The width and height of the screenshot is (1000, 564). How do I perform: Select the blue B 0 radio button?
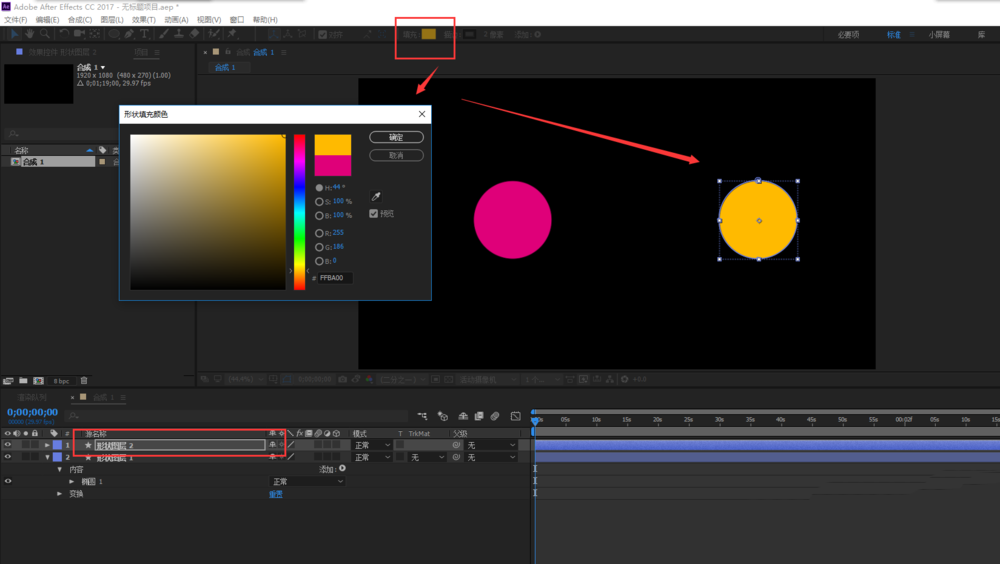[x=319, y=262]
